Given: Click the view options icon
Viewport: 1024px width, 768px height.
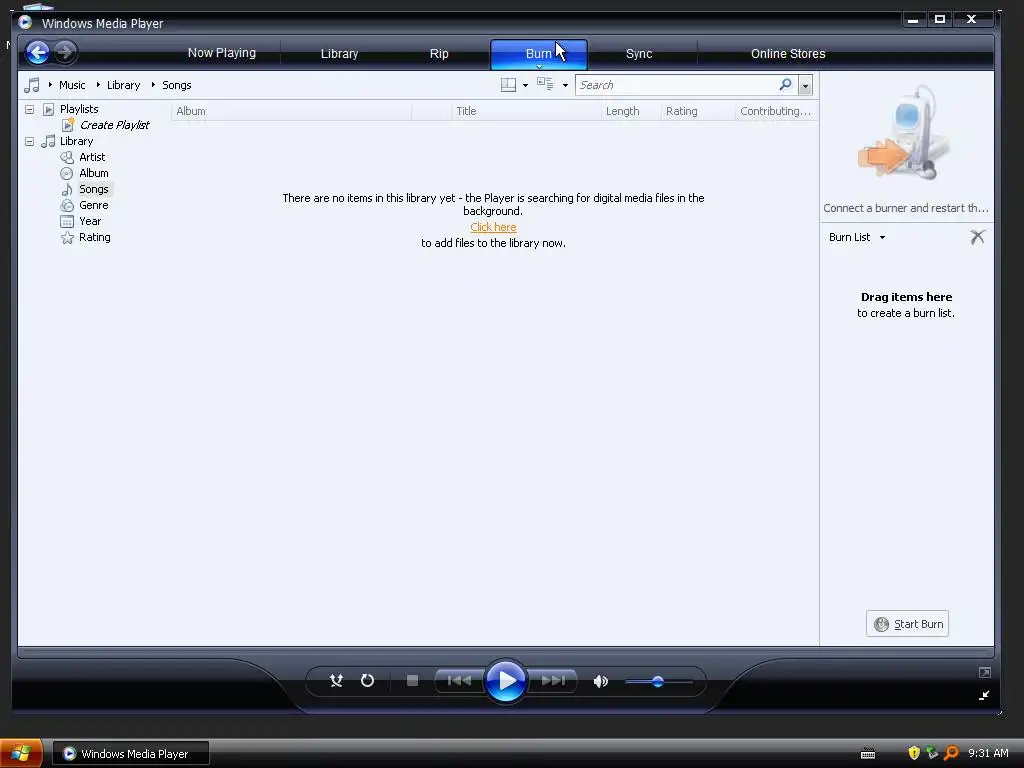Looking at the screenshot, I should coord(545,84).
